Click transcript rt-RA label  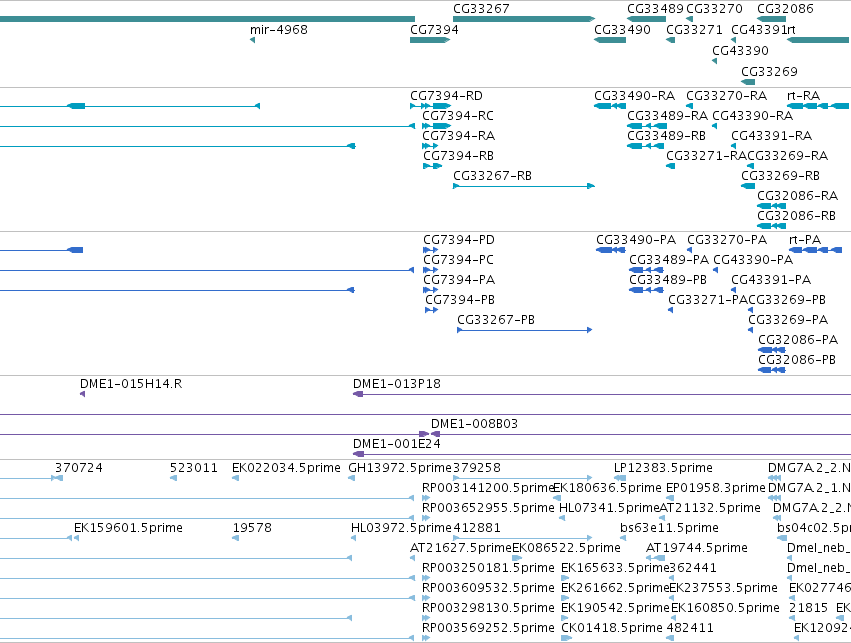pyautogui.click(x=803, y=96)
